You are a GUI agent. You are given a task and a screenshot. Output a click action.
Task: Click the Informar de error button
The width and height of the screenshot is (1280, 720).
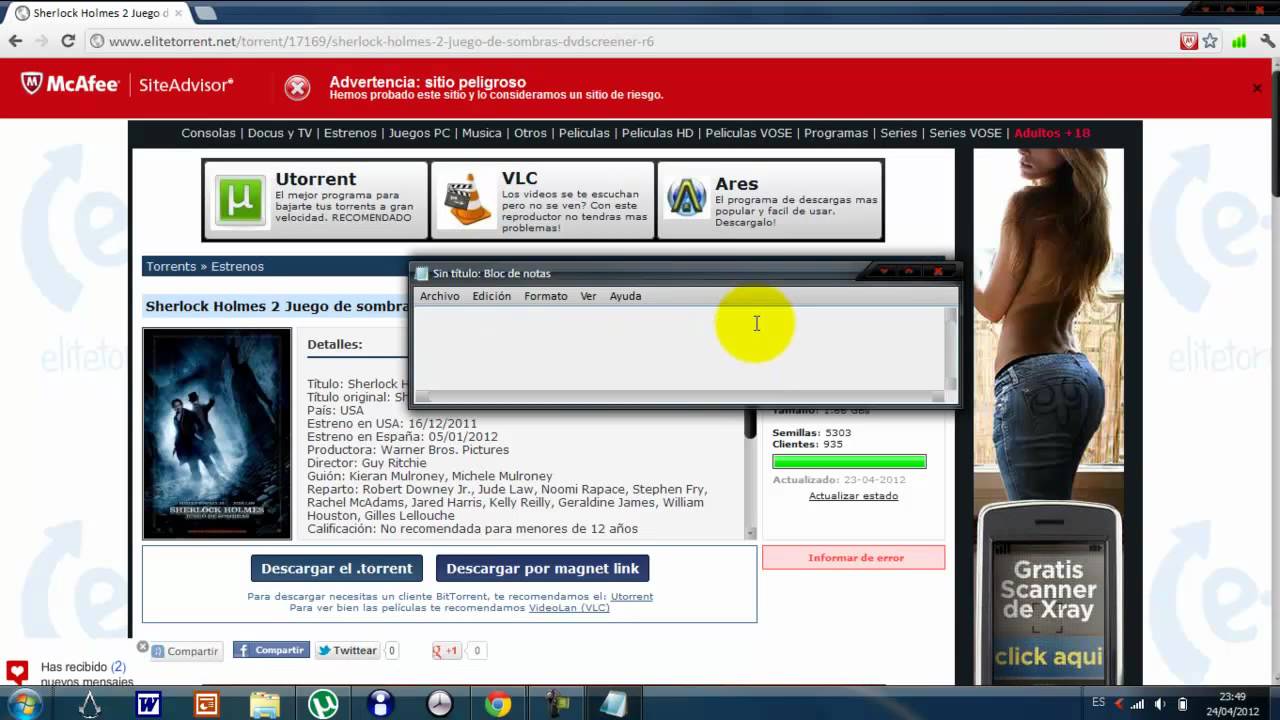(x=854, y=558)
